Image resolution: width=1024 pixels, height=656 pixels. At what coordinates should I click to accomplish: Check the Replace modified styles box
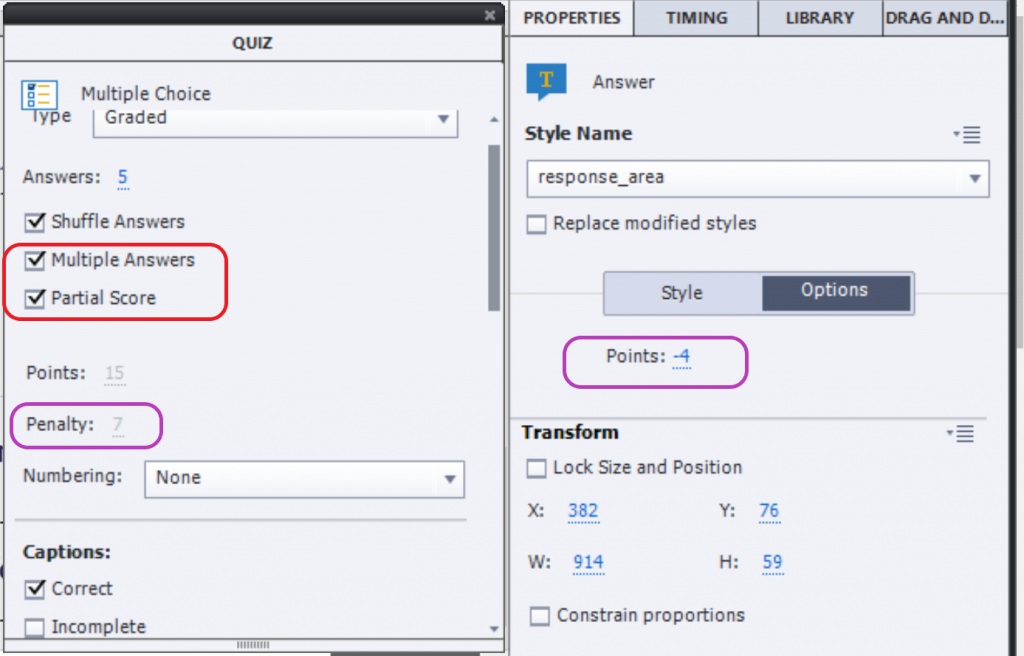[537, 224]
